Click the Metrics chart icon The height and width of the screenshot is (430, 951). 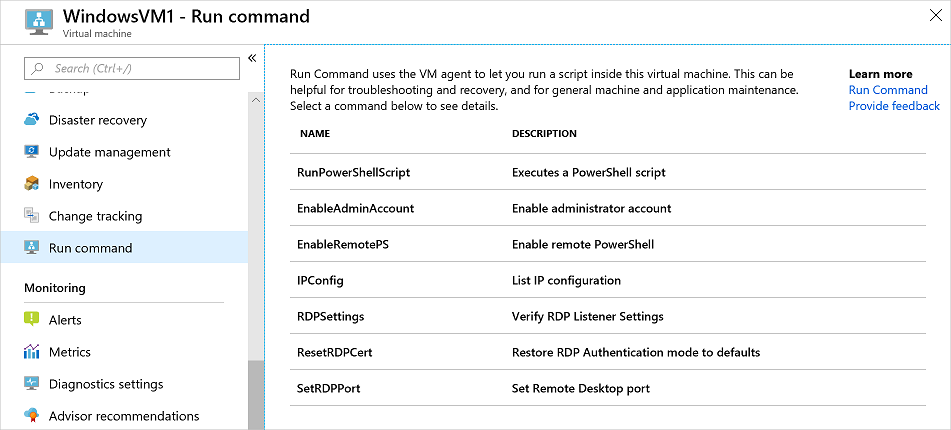coord(31,352)
